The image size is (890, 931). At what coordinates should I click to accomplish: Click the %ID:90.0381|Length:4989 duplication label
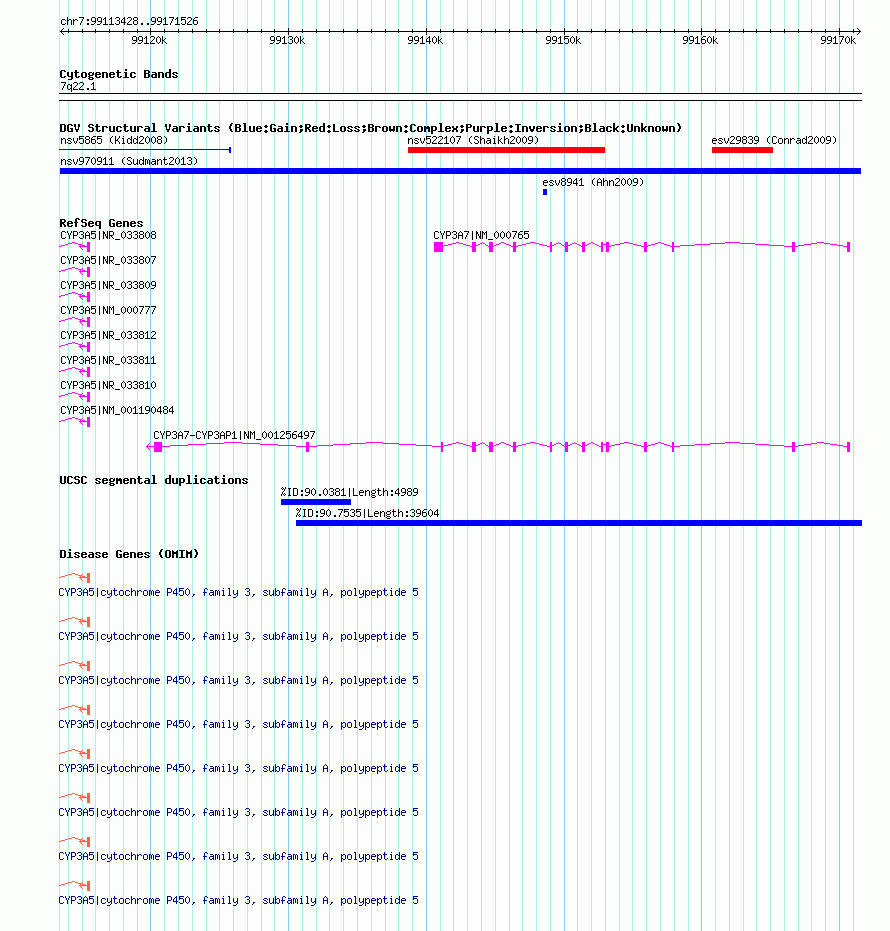pyautogui.click(x=350, y=493)
